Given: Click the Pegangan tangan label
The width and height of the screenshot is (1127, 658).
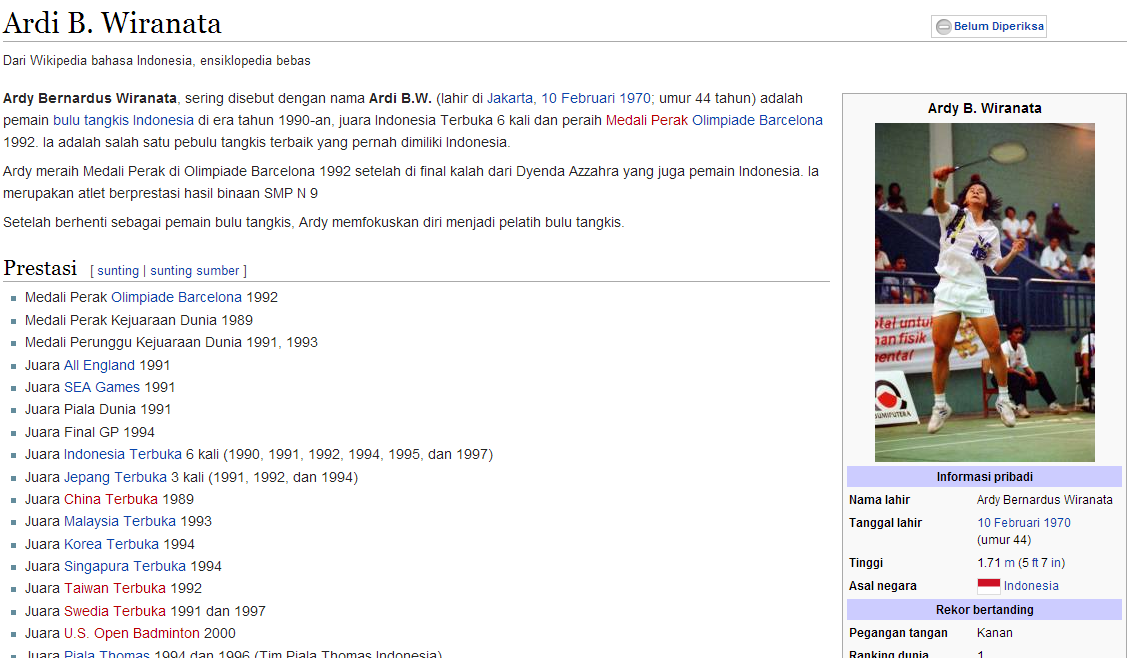Looking at the screenshot, I should [898, 633].
